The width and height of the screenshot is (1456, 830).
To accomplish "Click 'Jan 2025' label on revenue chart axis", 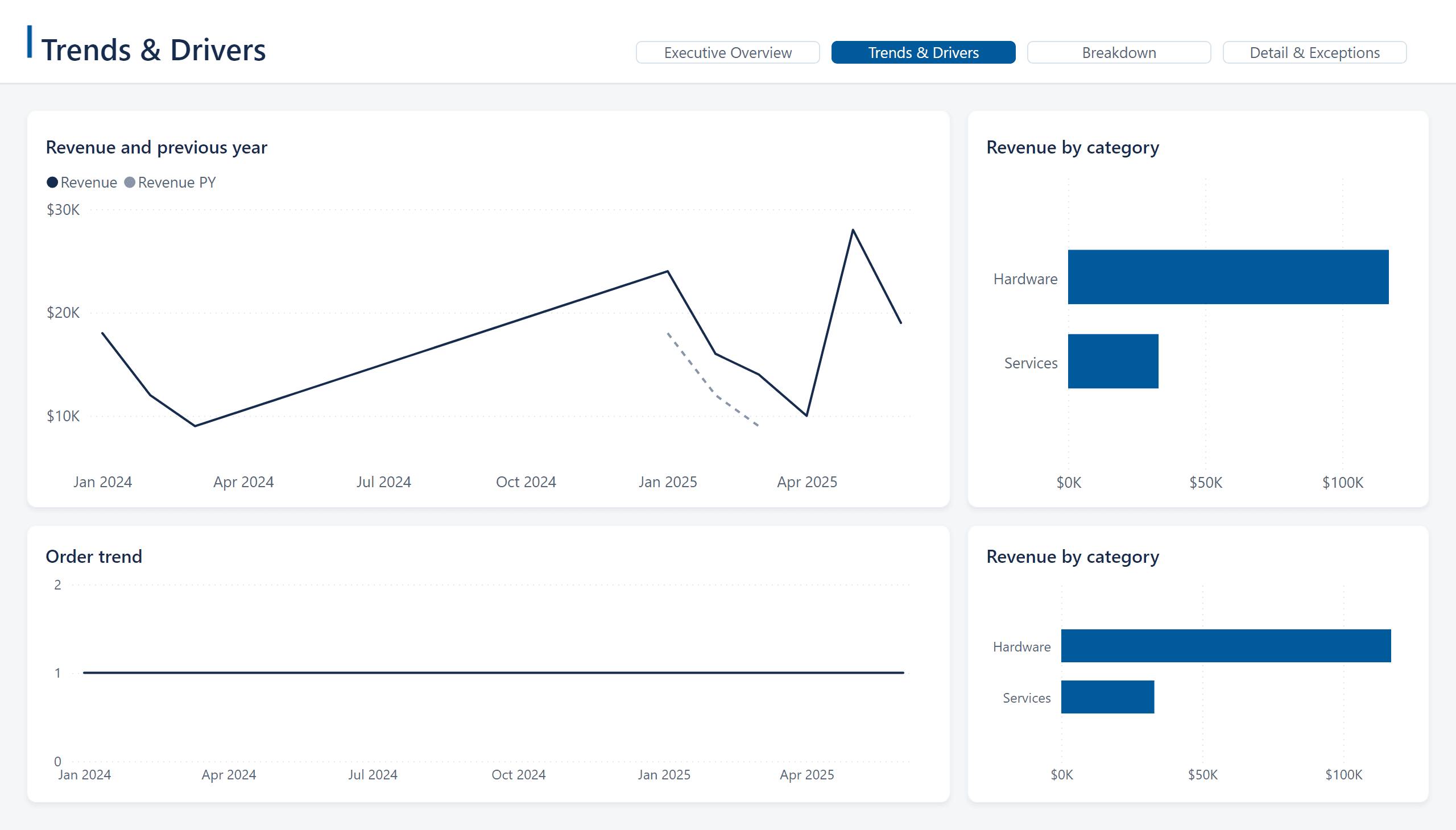I will (x=667, y=482).
